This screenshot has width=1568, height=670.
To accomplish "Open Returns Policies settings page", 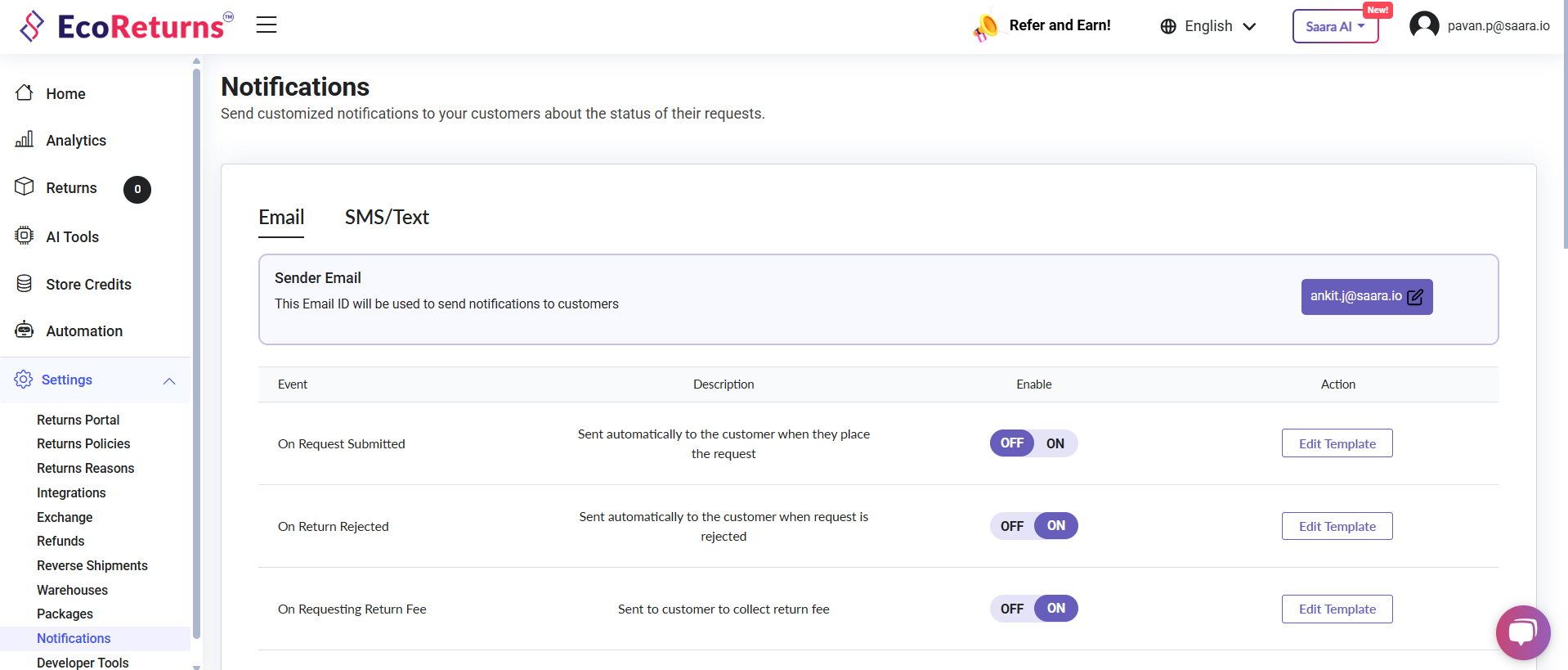I will coord(83,443).
